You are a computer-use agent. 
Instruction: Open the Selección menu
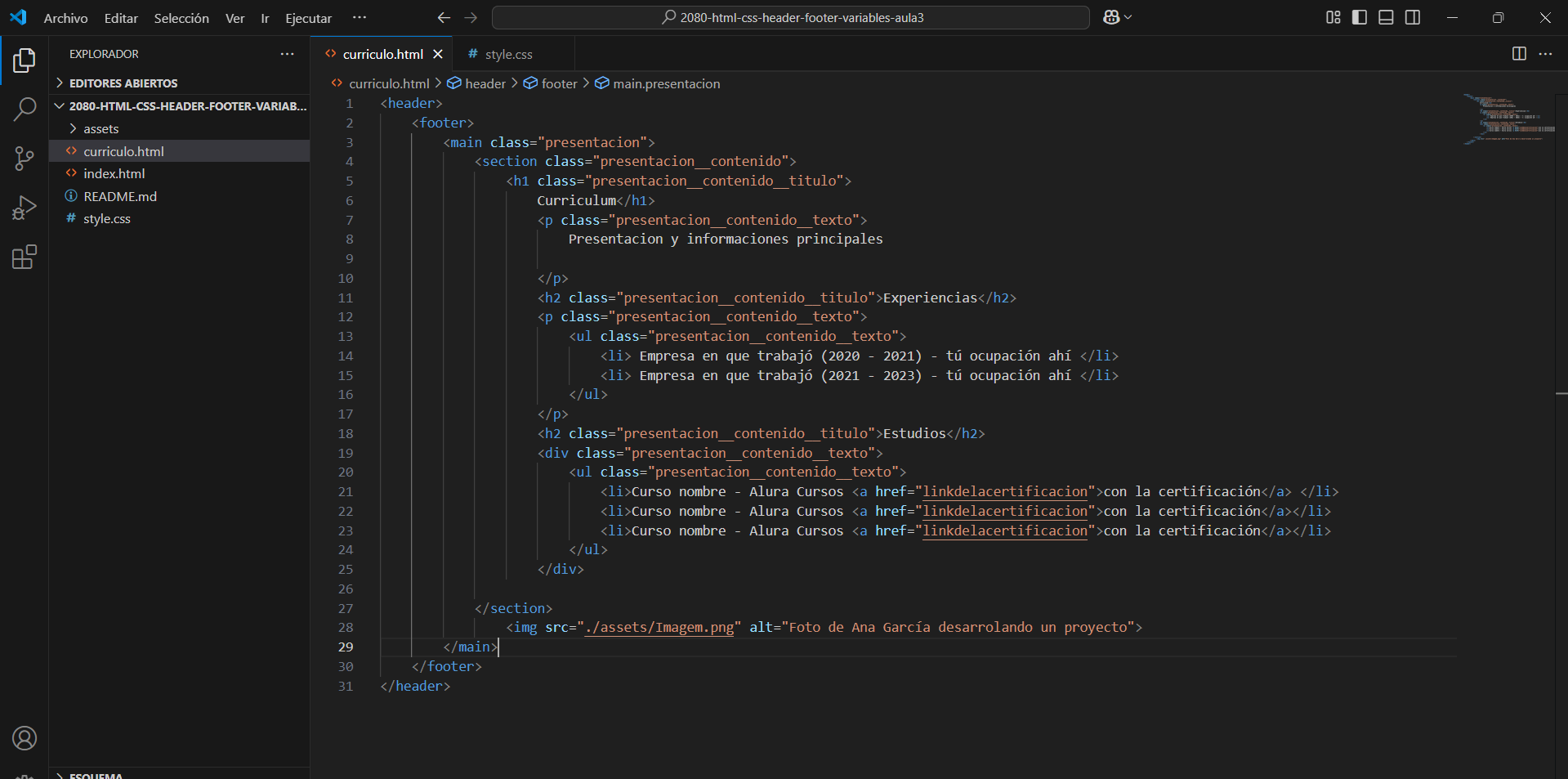coord(181,18)
